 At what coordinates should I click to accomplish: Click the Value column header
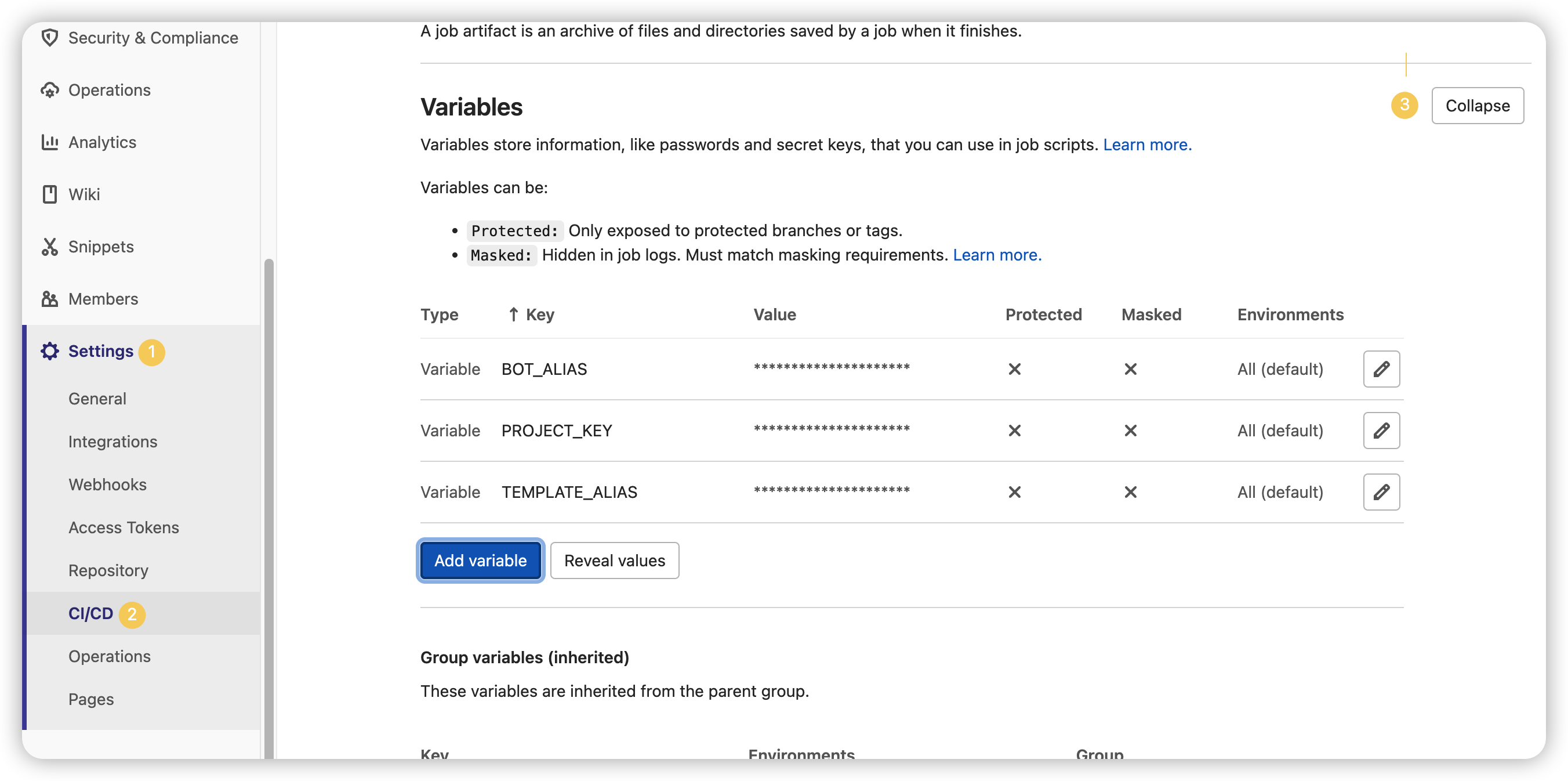775,314
